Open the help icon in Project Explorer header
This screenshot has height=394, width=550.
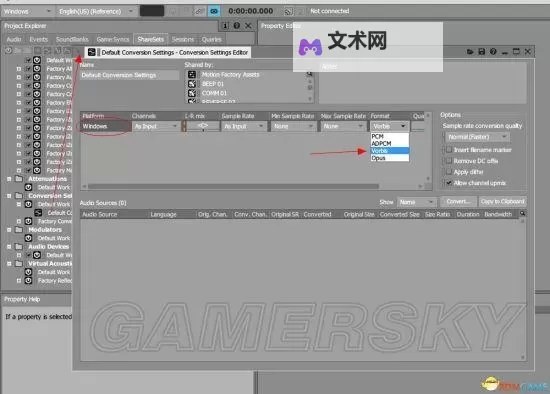pyautogui.click(x=237, y=26)
